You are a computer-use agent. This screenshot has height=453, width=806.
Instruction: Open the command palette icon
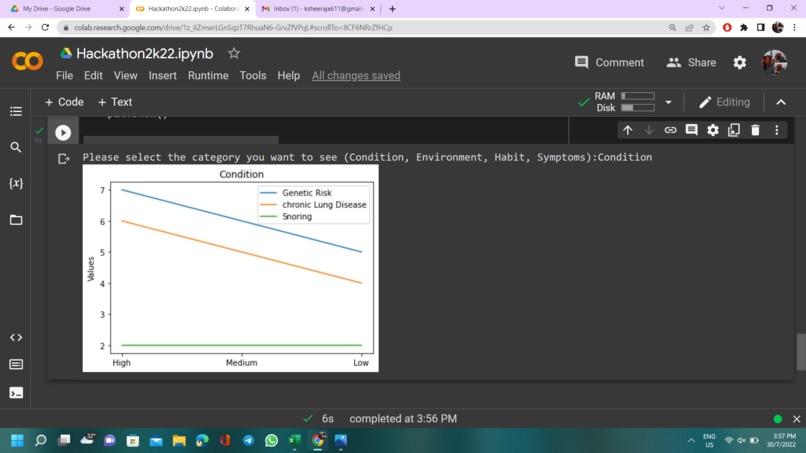tap(16, 365)
